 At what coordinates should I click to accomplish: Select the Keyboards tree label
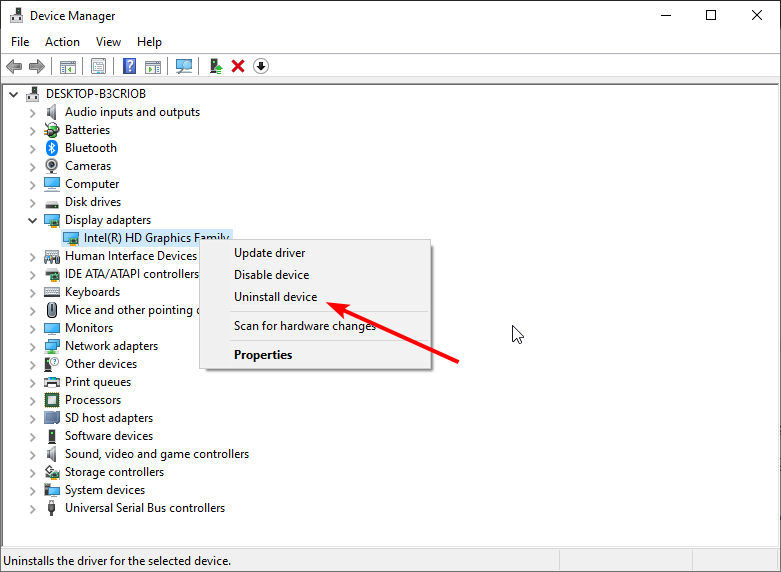pyautogui.click(x=92, y=292)
